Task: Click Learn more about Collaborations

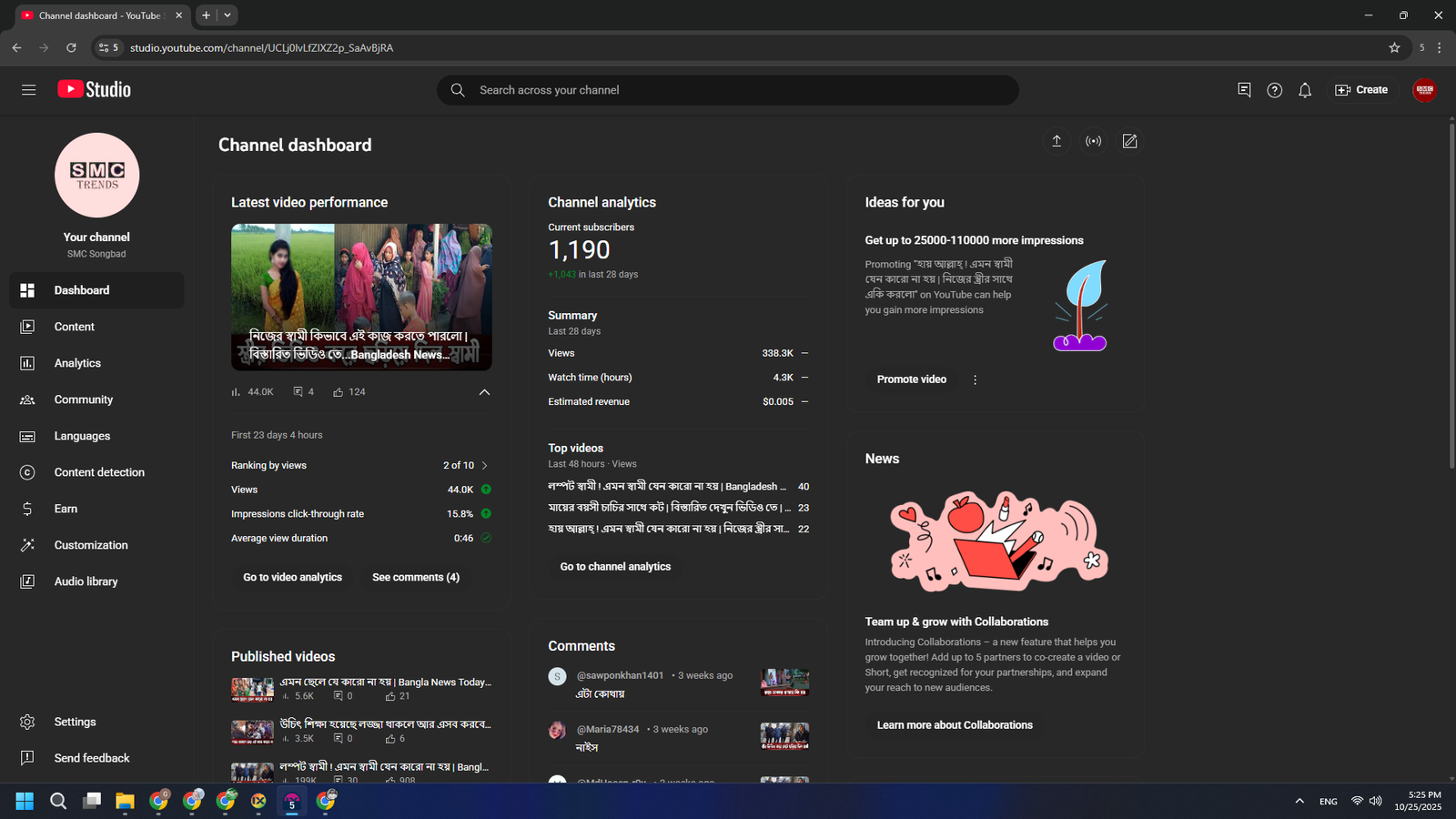Action: (x=954, y=725)
